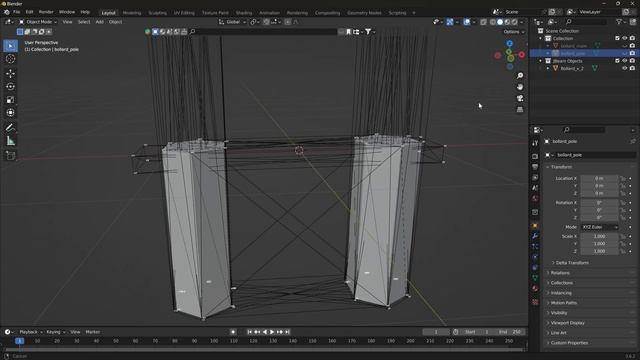The image size is (640, 360).
Task: Open the Object Mode dropdown
Action: tap(38, 22)
